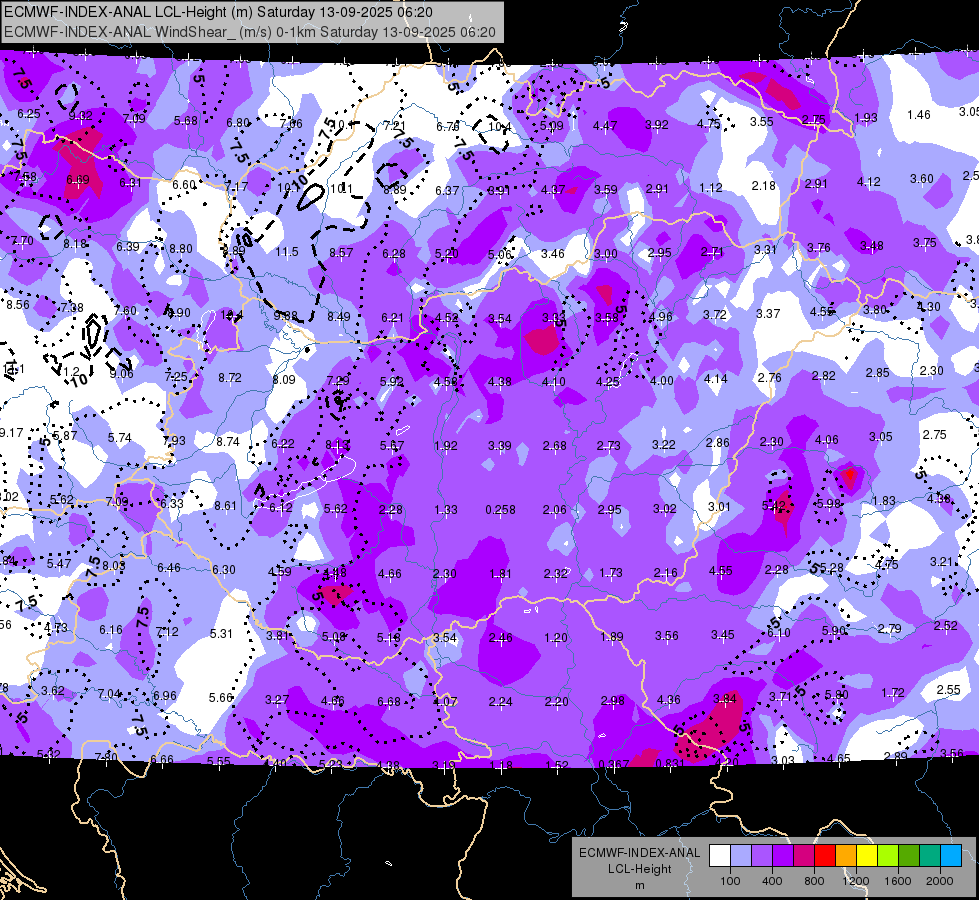Click the number 8.13 on the map
This screenshot has height=900, width=979.
337,444
